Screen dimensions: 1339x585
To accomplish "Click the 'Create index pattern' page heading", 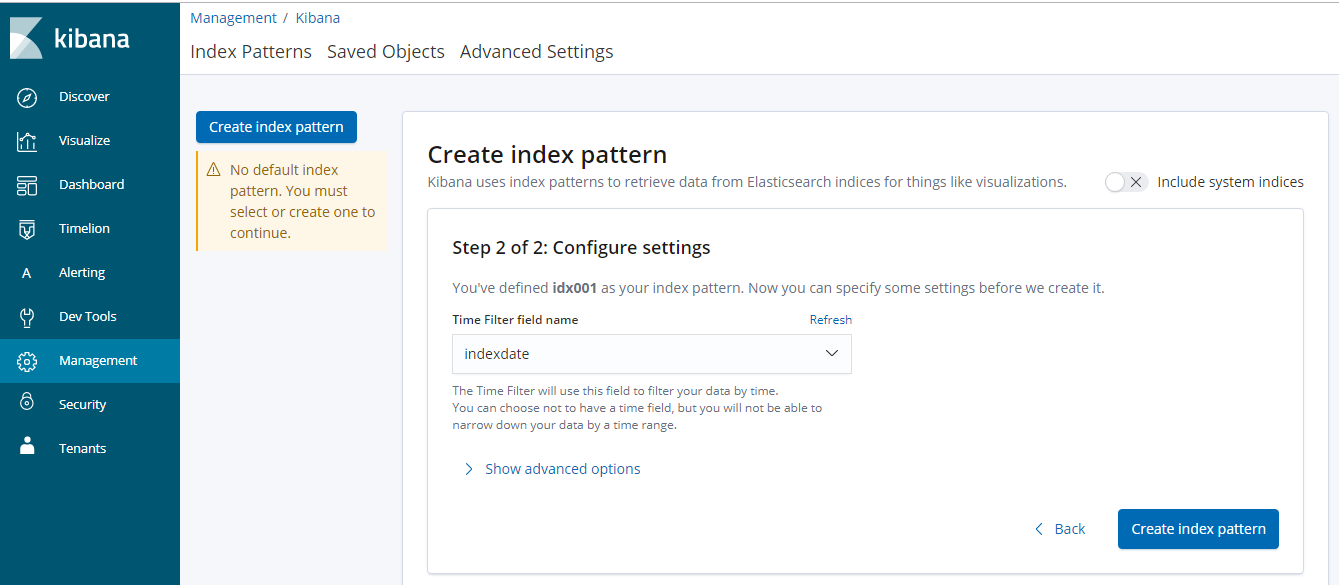I will [x=547, y=155].
